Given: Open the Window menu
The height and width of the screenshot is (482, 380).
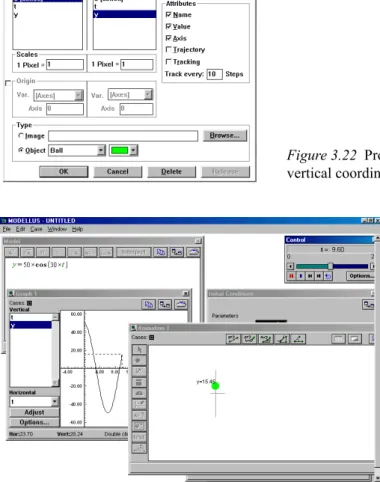Looking at the screenshot, I should coord(57,229).
